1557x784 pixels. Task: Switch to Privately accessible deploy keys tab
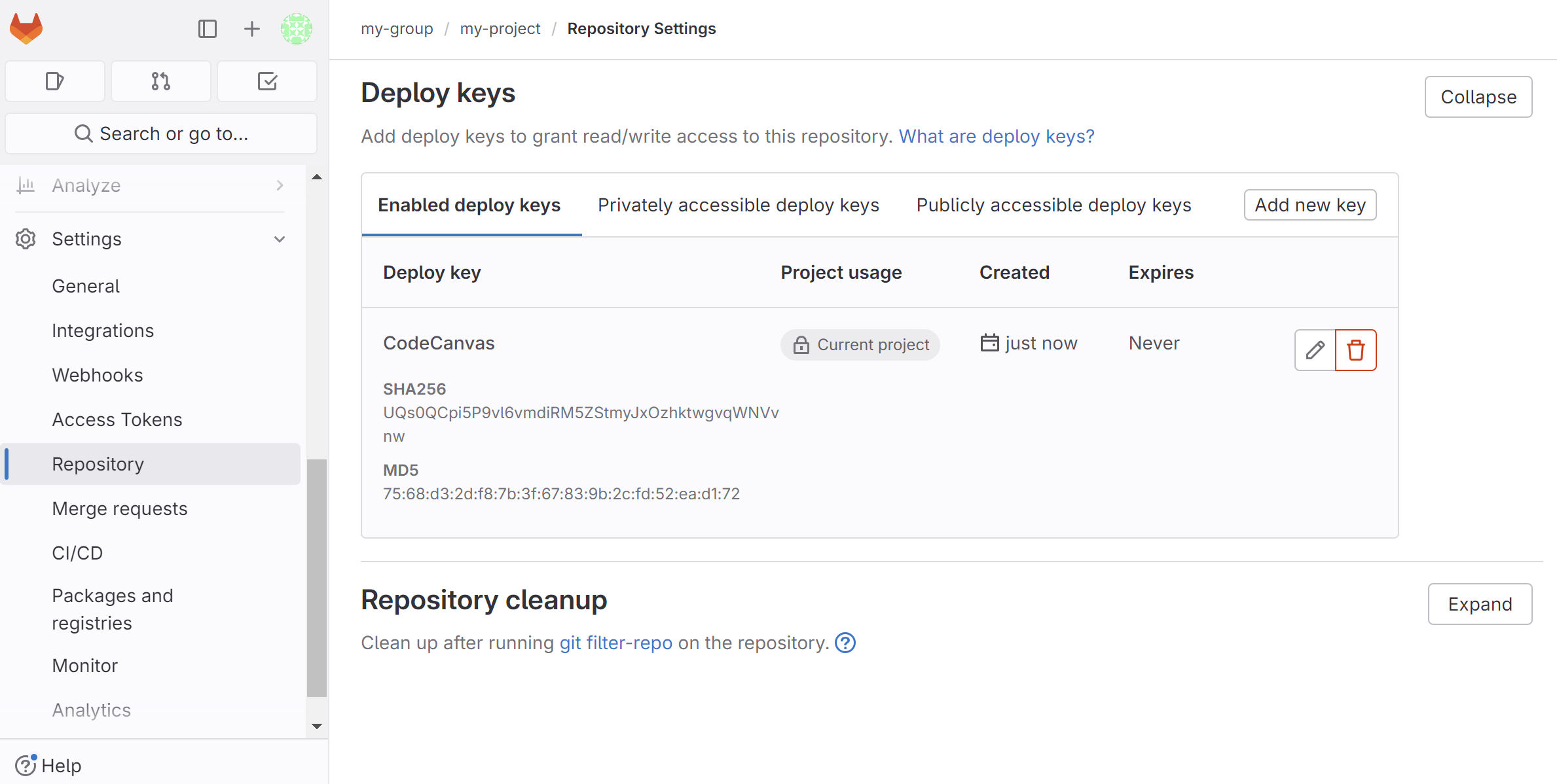pyautogui.click(x=738, y=205)
